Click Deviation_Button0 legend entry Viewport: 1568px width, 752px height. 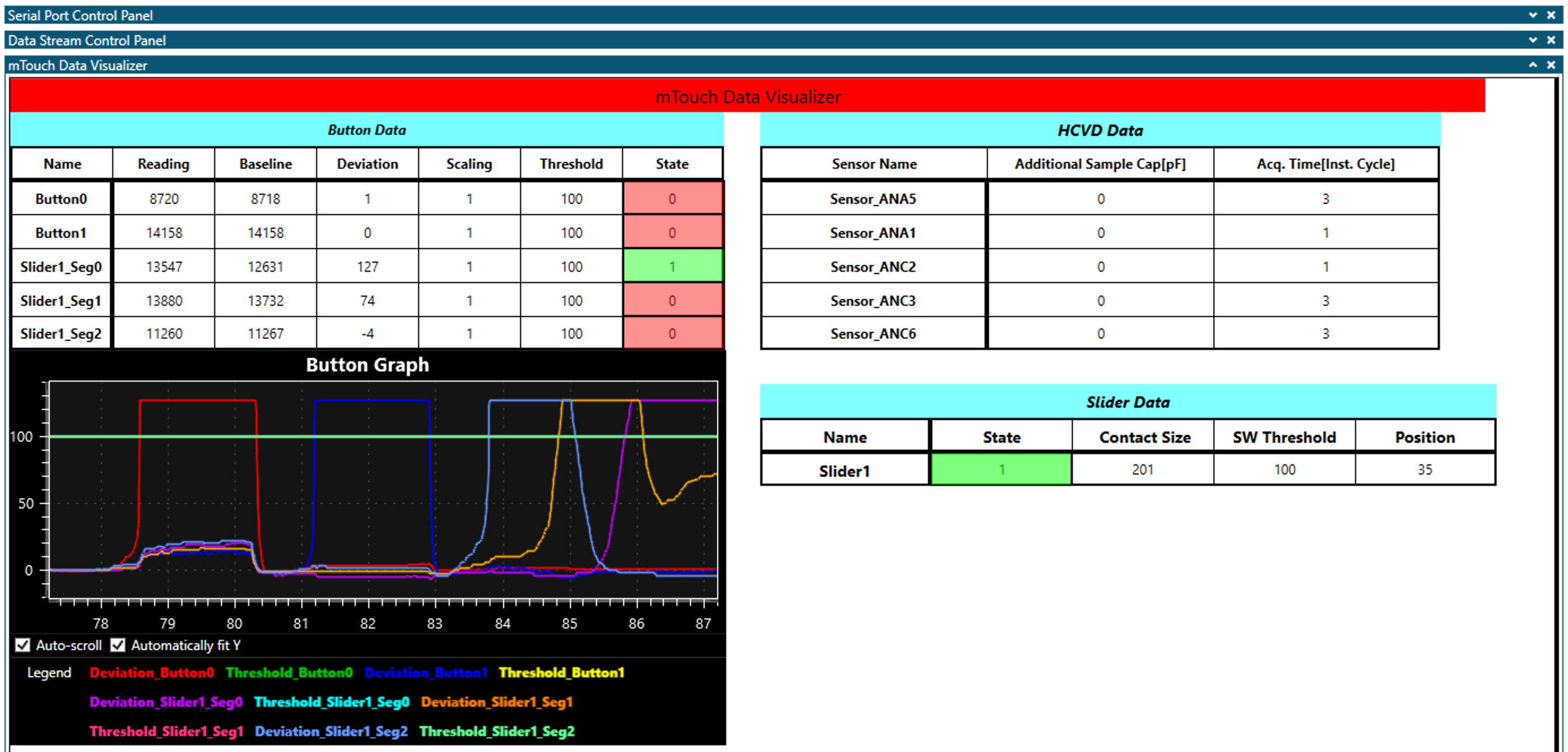pyautogui.click(x=152, y=672)
